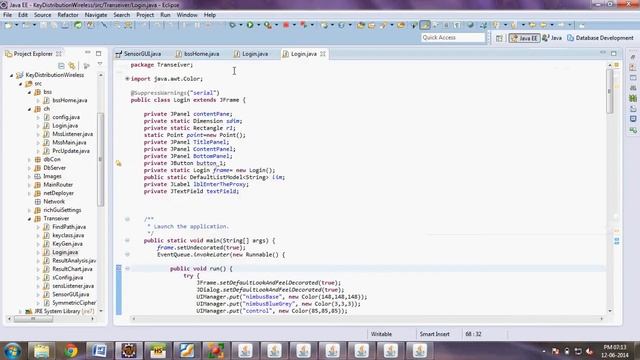Select config.java in the ch package
The image size is (640, 360).
click(66, 117)
